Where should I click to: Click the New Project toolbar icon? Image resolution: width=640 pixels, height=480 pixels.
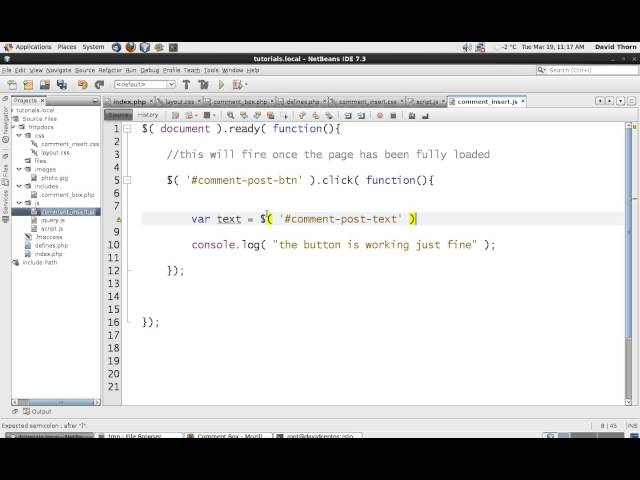coord(28,85)
